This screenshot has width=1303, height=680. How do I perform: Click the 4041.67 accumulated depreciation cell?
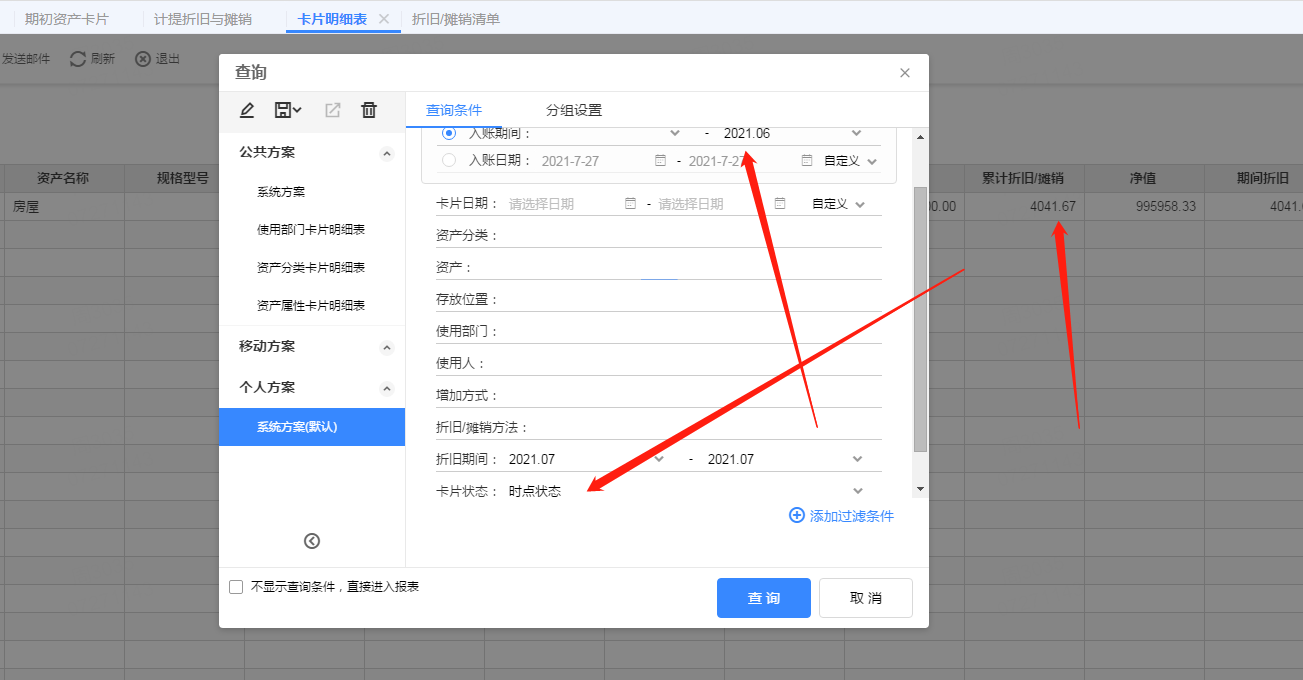pos(1023,207)
